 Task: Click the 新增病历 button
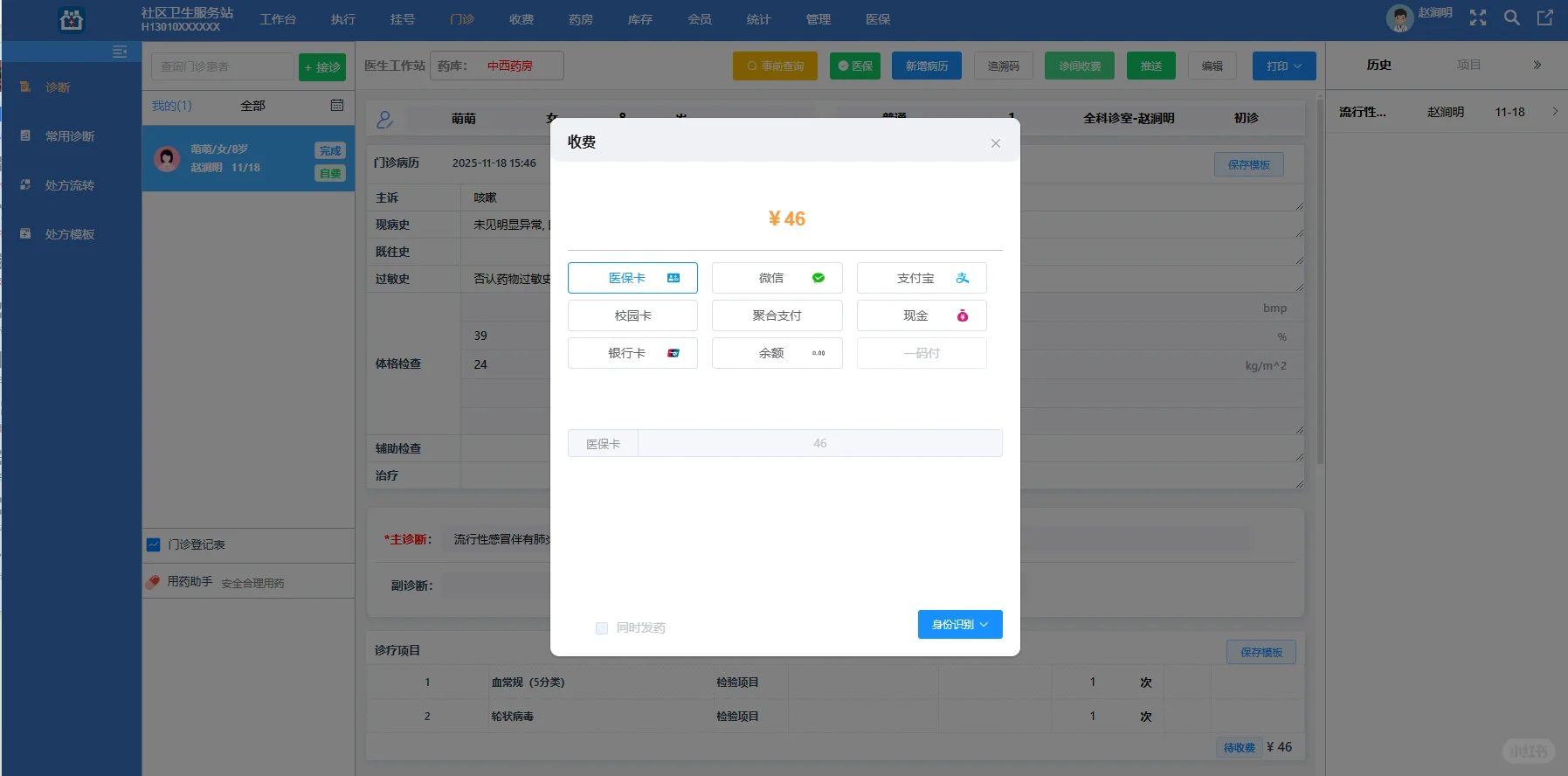[x=927, y=66]
